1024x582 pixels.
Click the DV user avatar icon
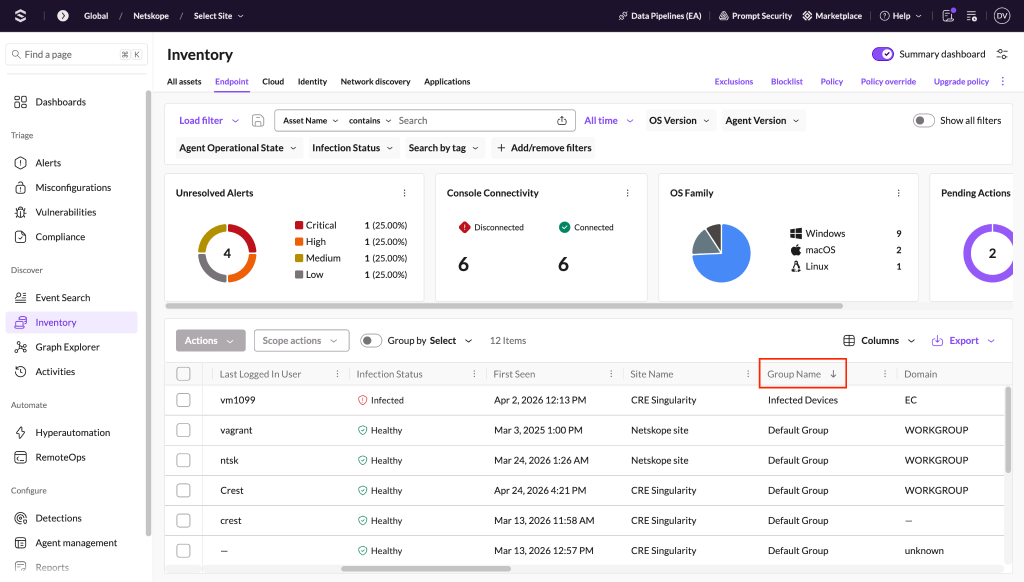pyautogui.click(x=1002, y=16)
